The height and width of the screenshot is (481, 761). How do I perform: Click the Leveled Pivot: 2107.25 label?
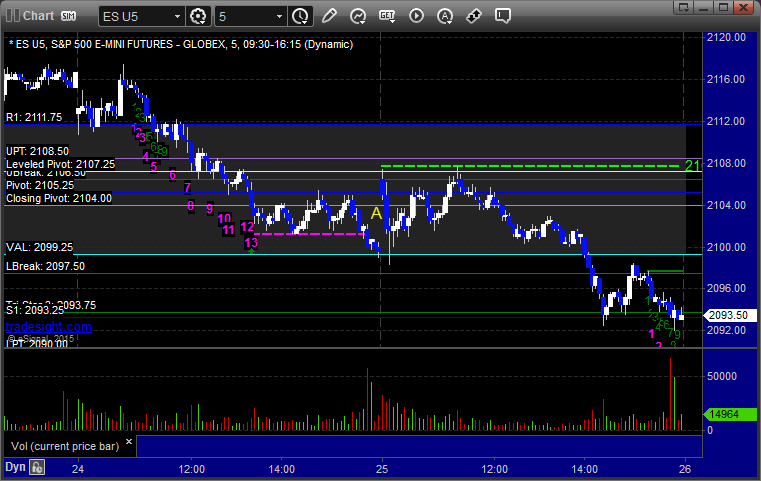[61, 164]
